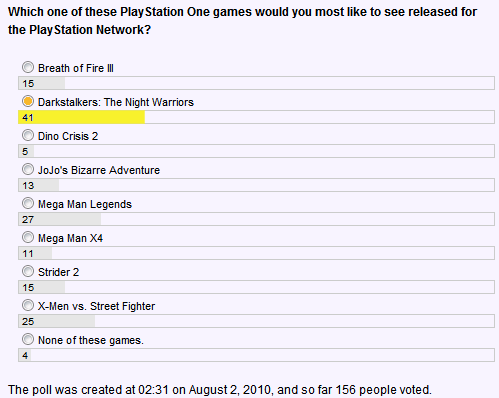Click the poll creation date footer text
Screen dimensions: 499x398
[x=220, y=390]
